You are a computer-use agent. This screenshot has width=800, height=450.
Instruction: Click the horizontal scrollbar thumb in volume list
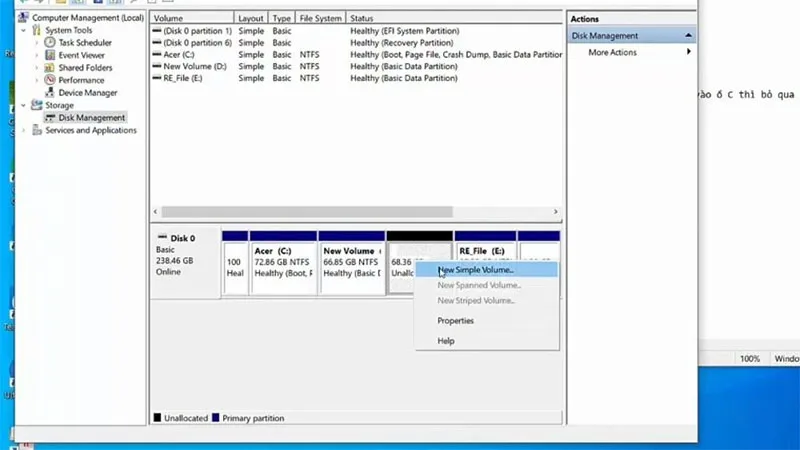pyautogui.click(x=307, y=211)
